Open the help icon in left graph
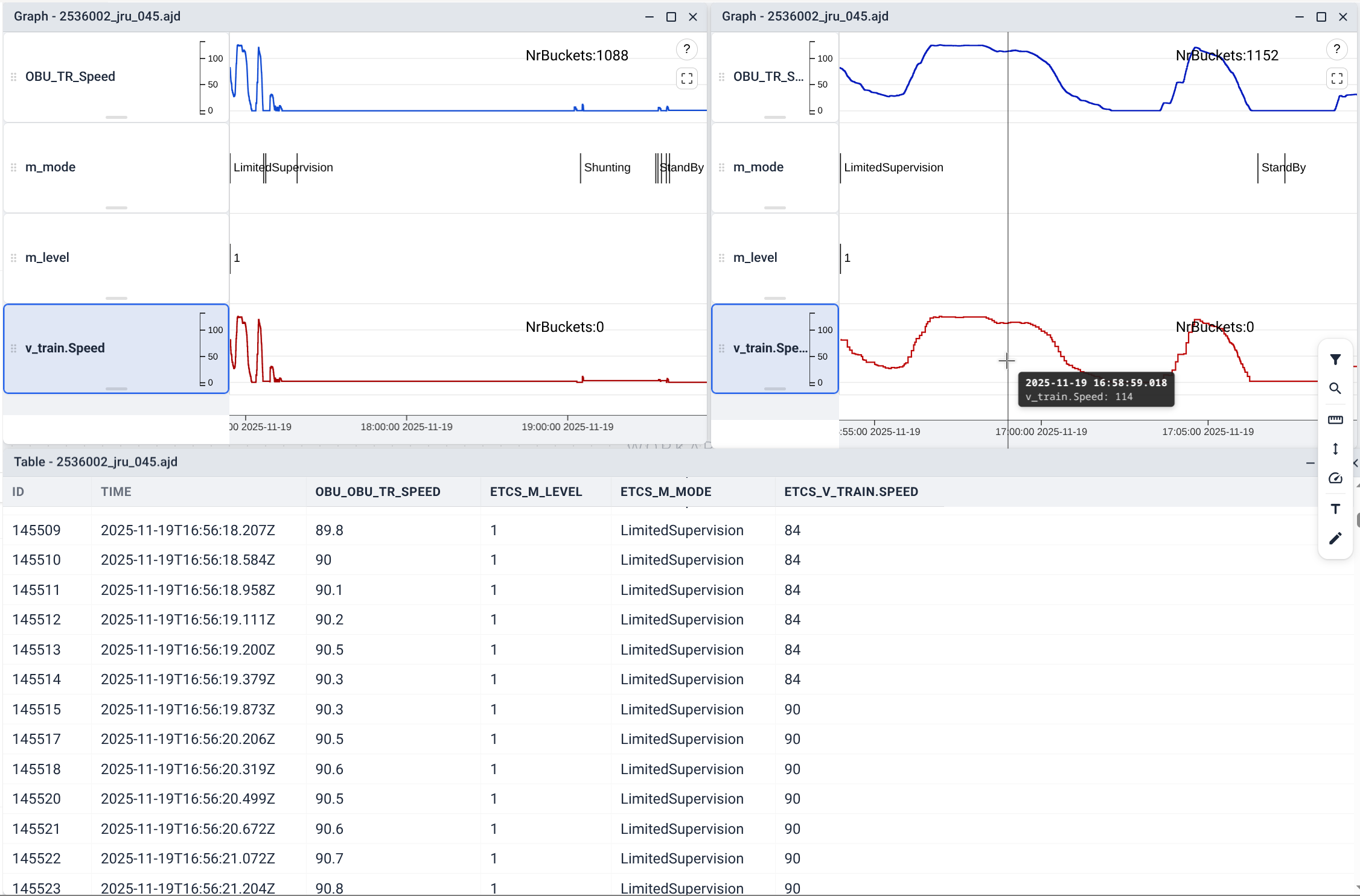1360x896 pixels. pos(686,49)
